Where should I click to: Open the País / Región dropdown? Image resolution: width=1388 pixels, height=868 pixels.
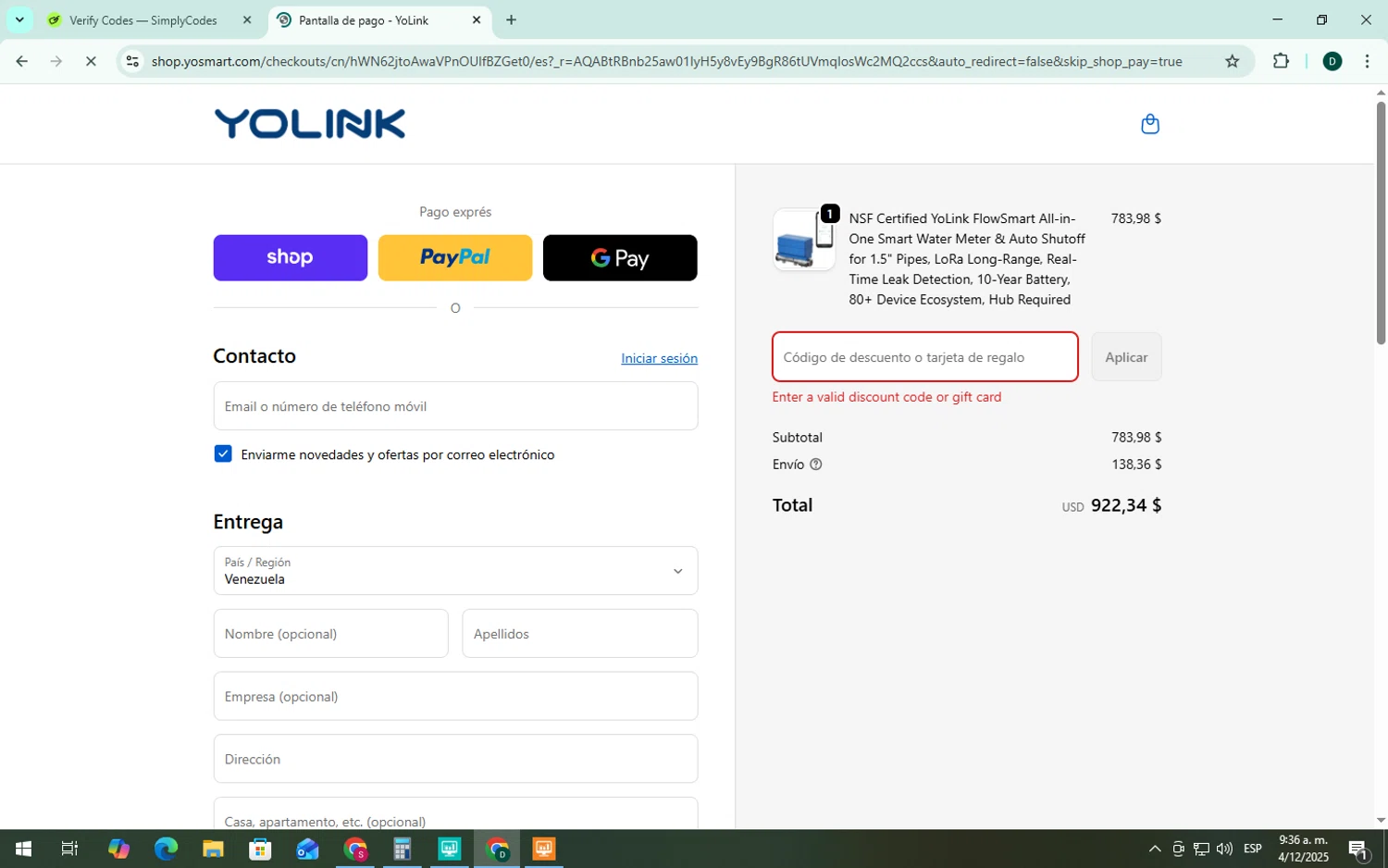455,570
